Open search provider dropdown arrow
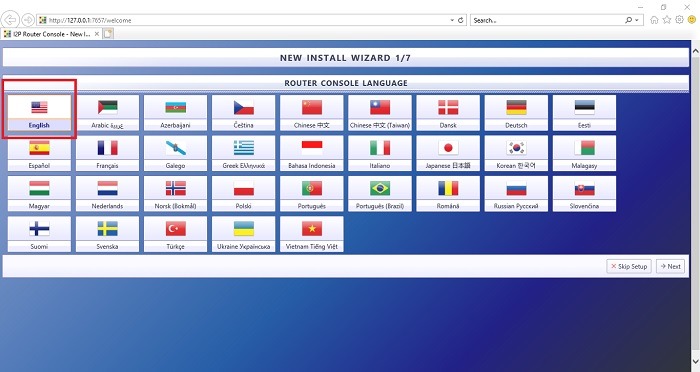Viewport: 700px width, 372px height. click(637, 20)
